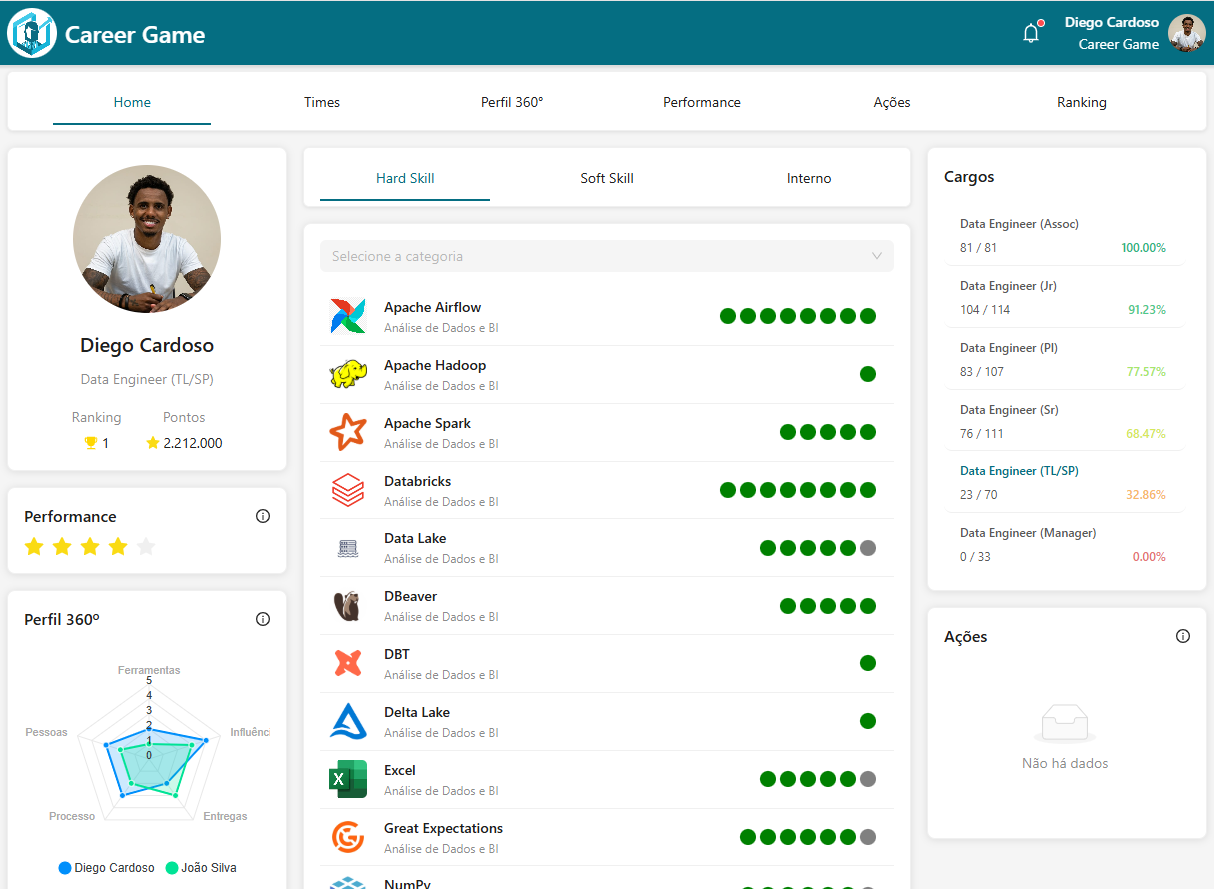1214x889 pixels.
Task: Click the Data Lake progress dots
Action: coord(816,547)
